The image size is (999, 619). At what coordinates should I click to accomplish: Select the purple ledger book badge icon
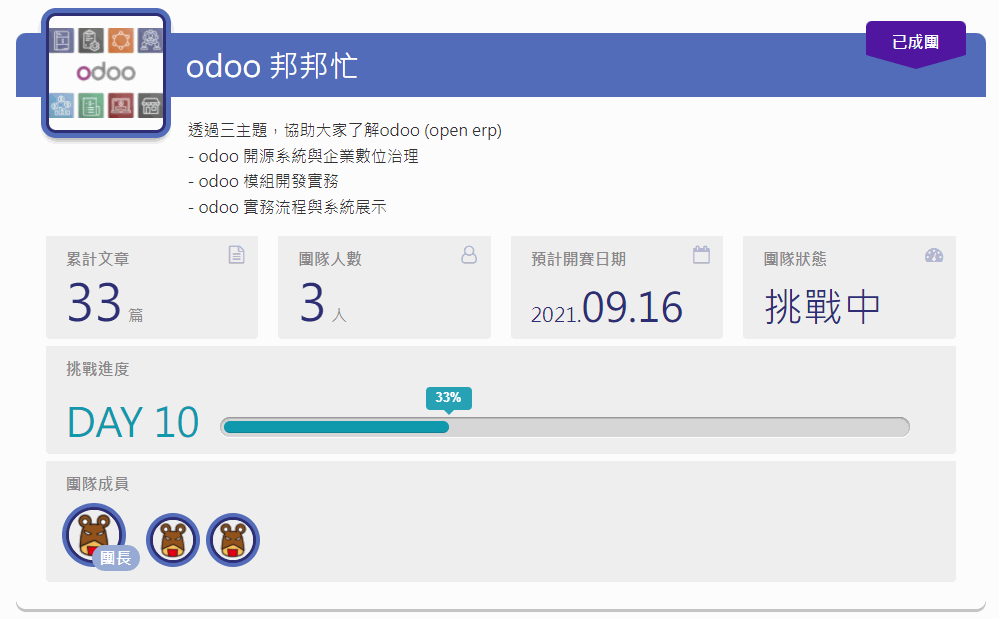click(x=62, y=40)
